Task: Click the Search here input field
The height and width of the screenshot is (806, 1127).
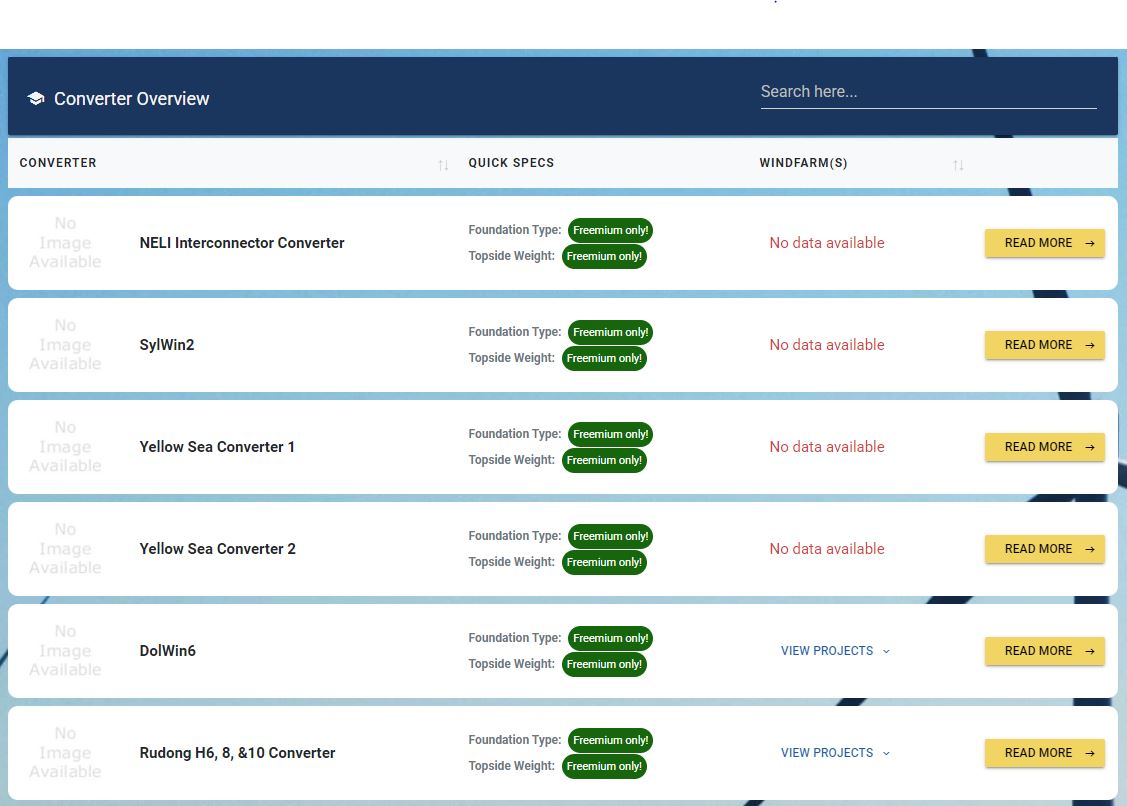Action: point(928,91)
